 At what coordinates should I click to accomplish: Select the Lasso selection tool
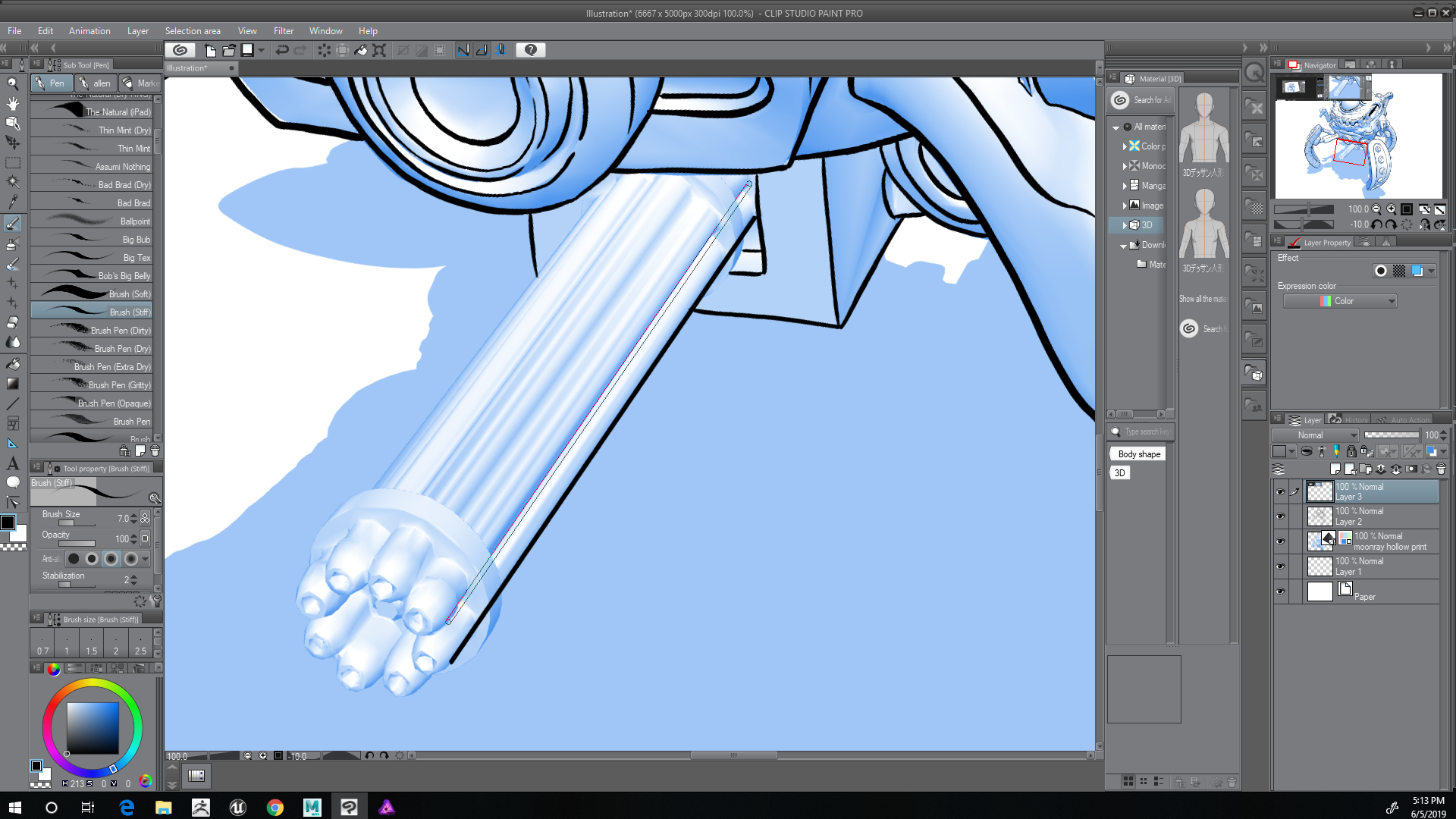(12, 163)
